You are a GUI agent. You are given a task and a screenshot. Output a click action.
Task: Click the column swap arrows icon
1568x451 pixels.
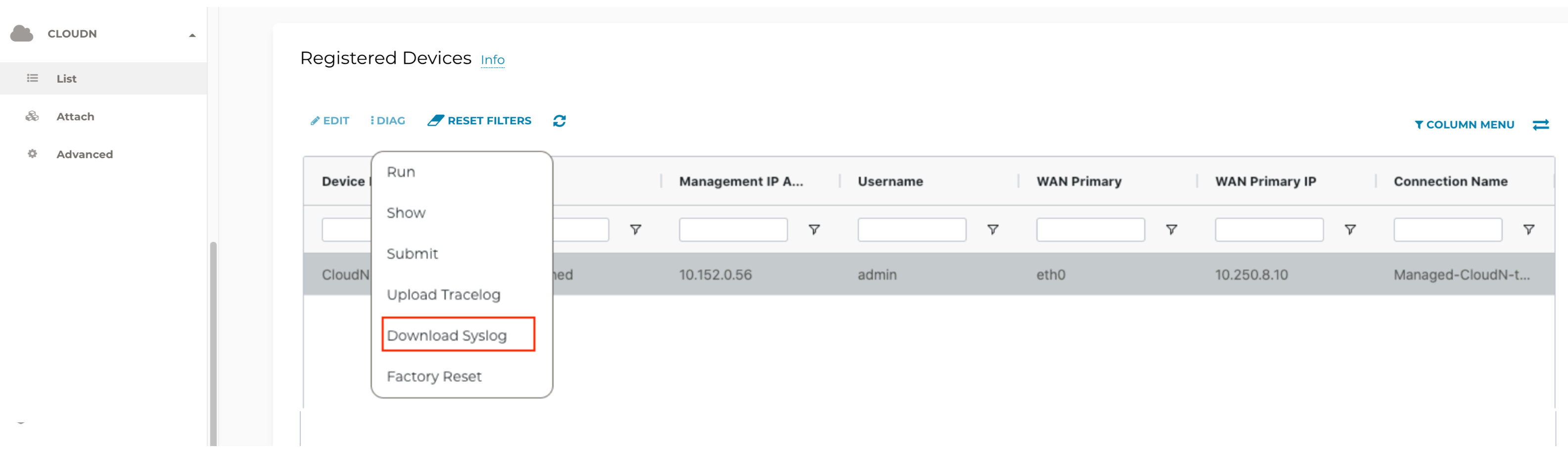pyautogui.click(x=1541, y=124)
